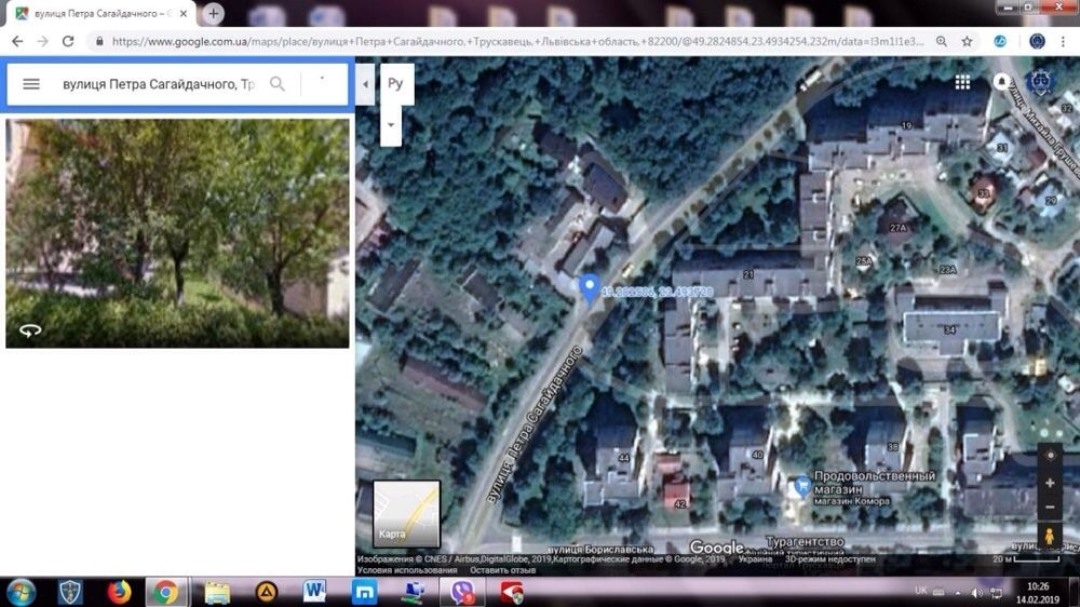This screenshot has width=1080, height=607.
Task: Click the search magnifier in Maps search box
Action: [278, 84]
